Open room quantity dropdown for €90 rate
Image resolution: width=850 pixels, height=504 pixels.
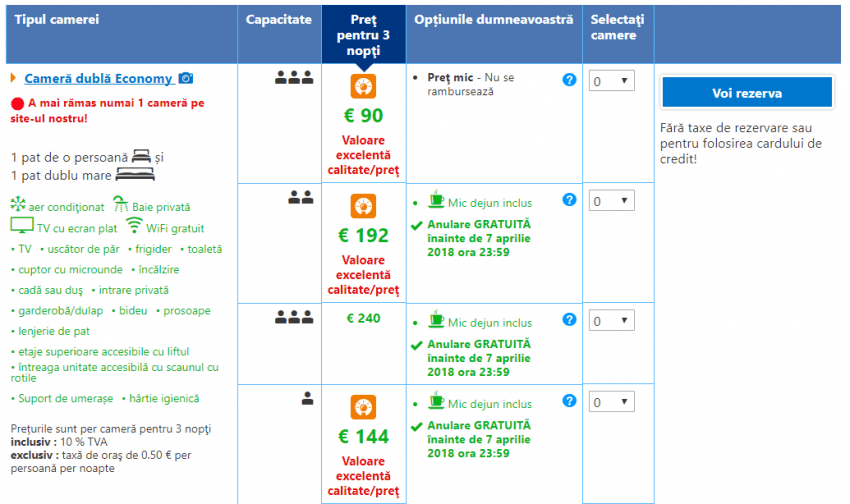click(x=611, y=82)
